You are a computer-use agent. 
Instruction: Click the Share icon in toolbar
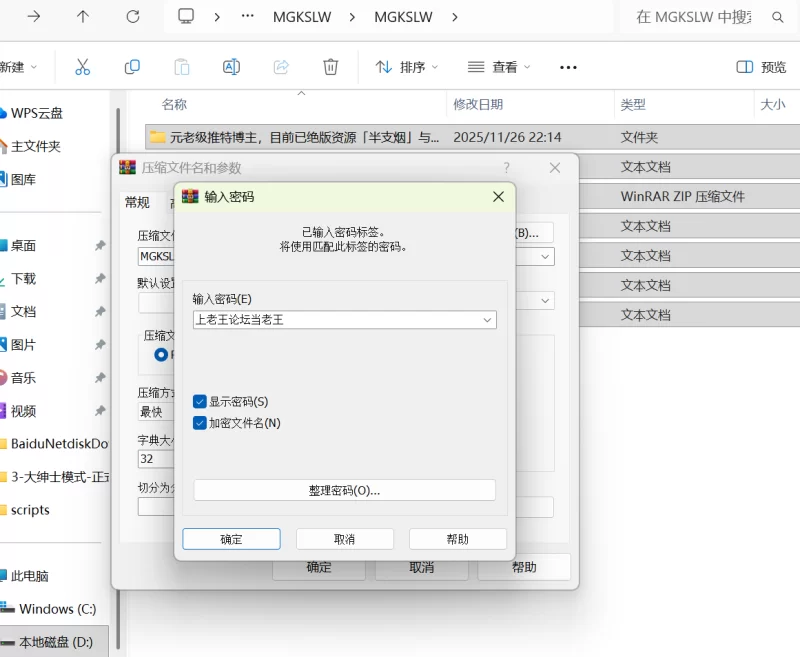pos(281,67)
